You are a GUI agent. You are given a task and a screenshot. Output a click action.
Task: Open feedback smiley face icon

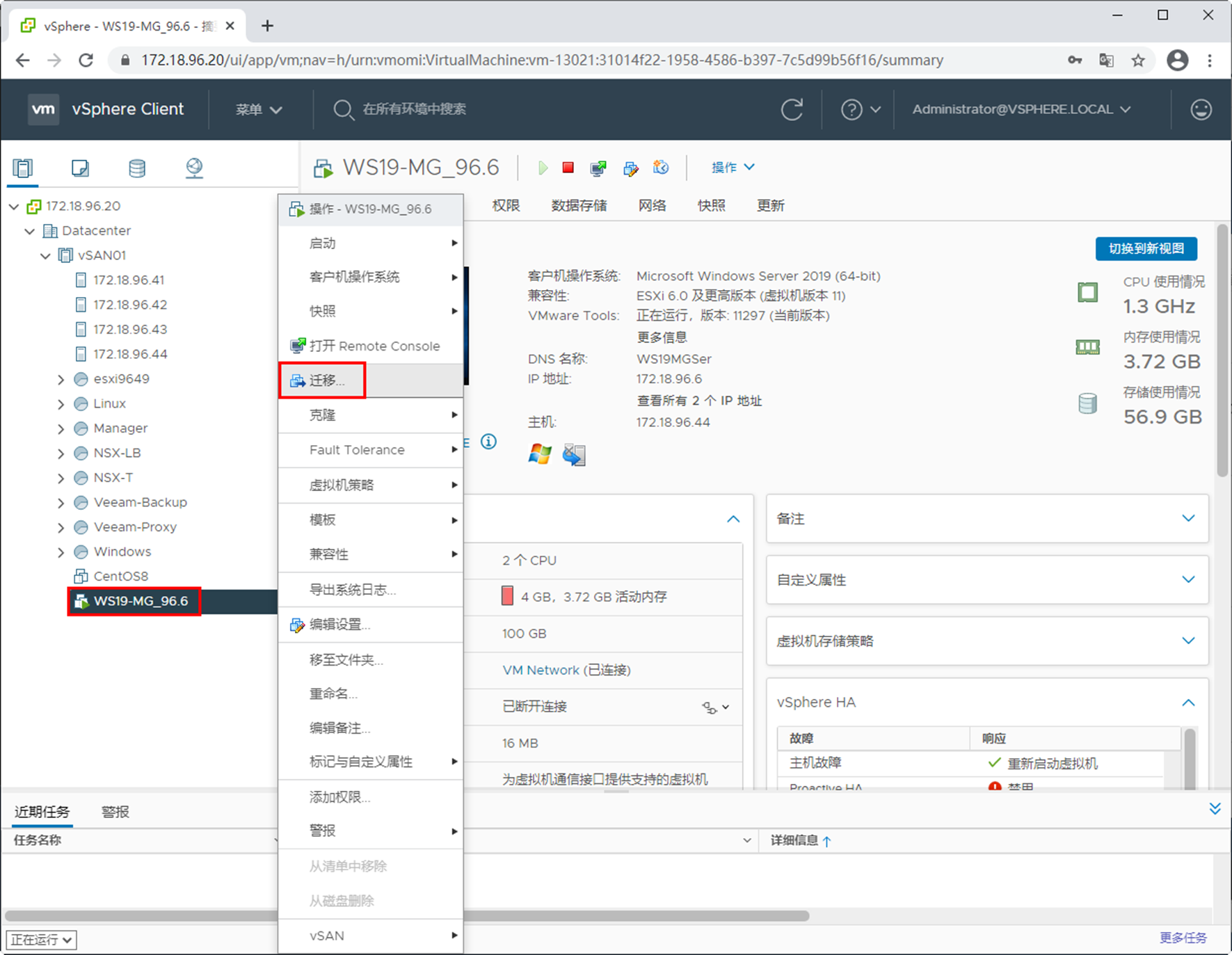[1201, 109]
